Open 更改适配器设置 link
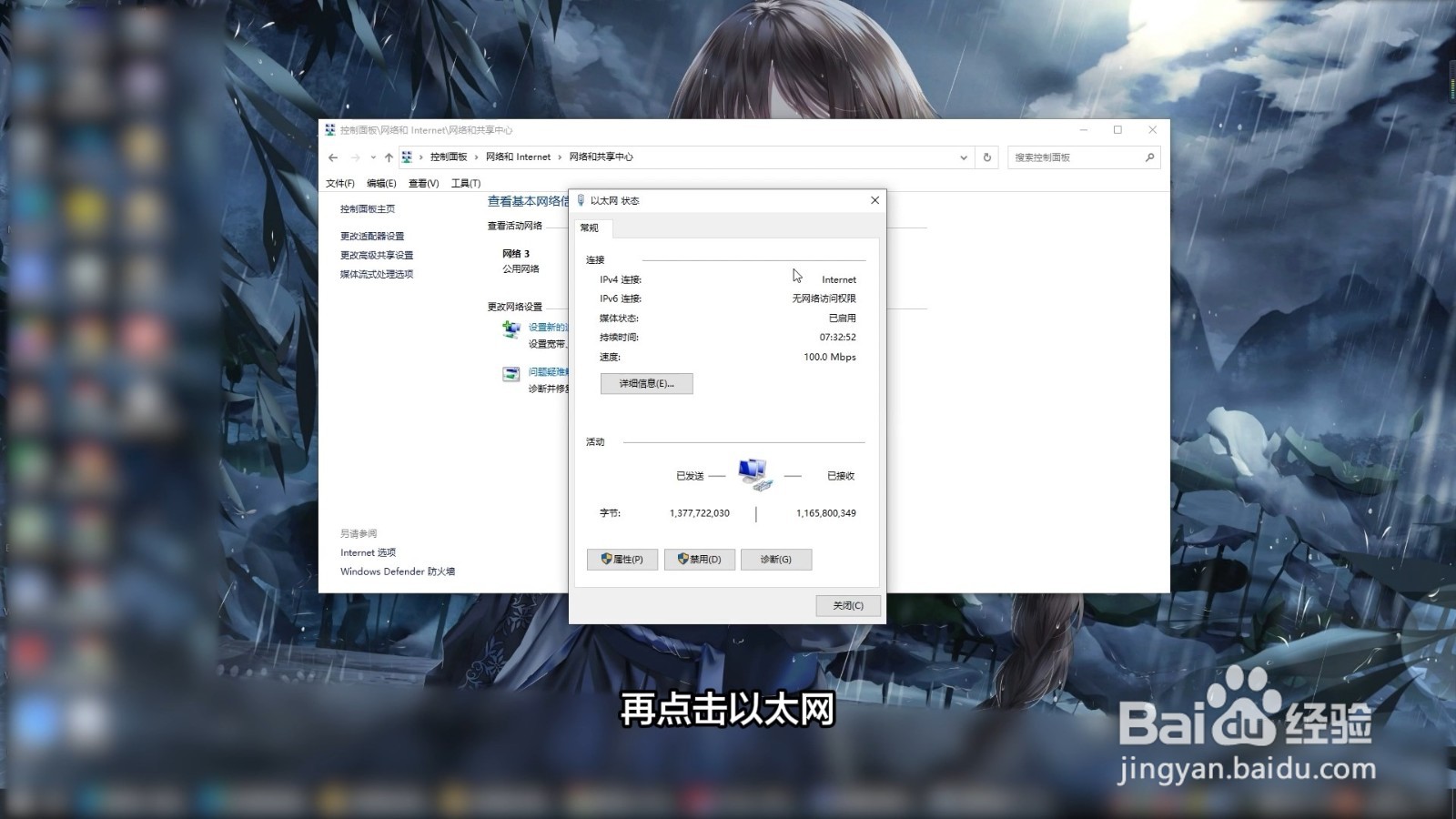Screen dimensions: 1456x819 [x=372, y=236]
